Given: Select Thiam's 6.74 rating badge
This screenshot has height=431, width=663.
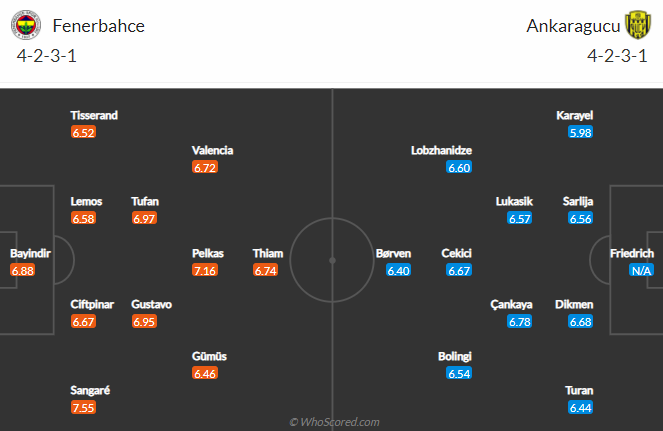Looking at the screenshot, I should point(266,270).
